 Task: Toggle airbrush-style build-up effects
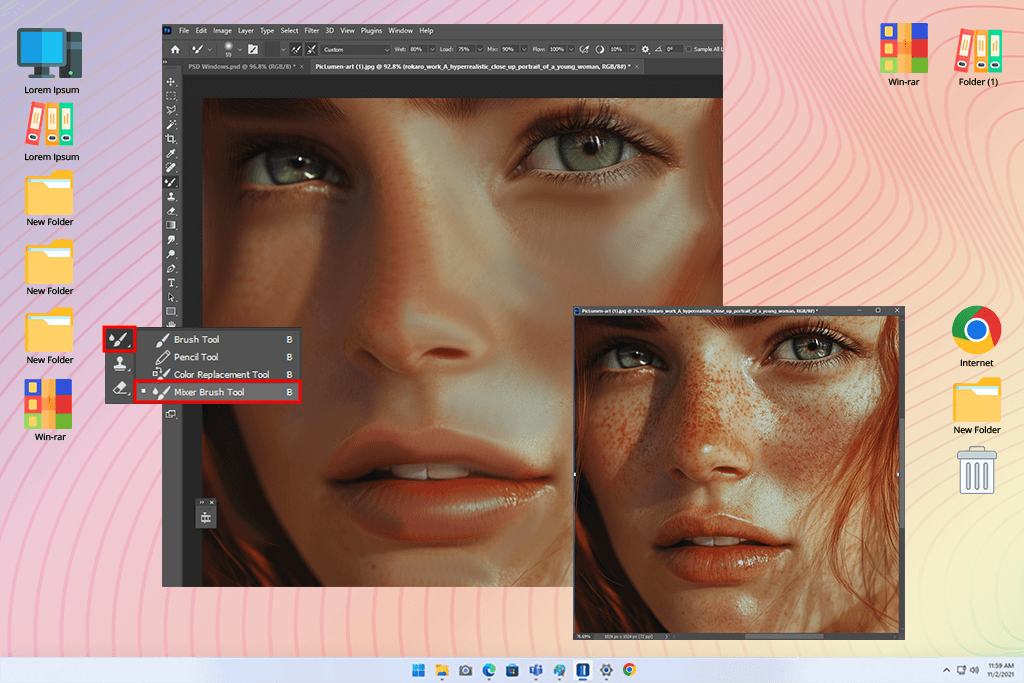pos(584,50)
